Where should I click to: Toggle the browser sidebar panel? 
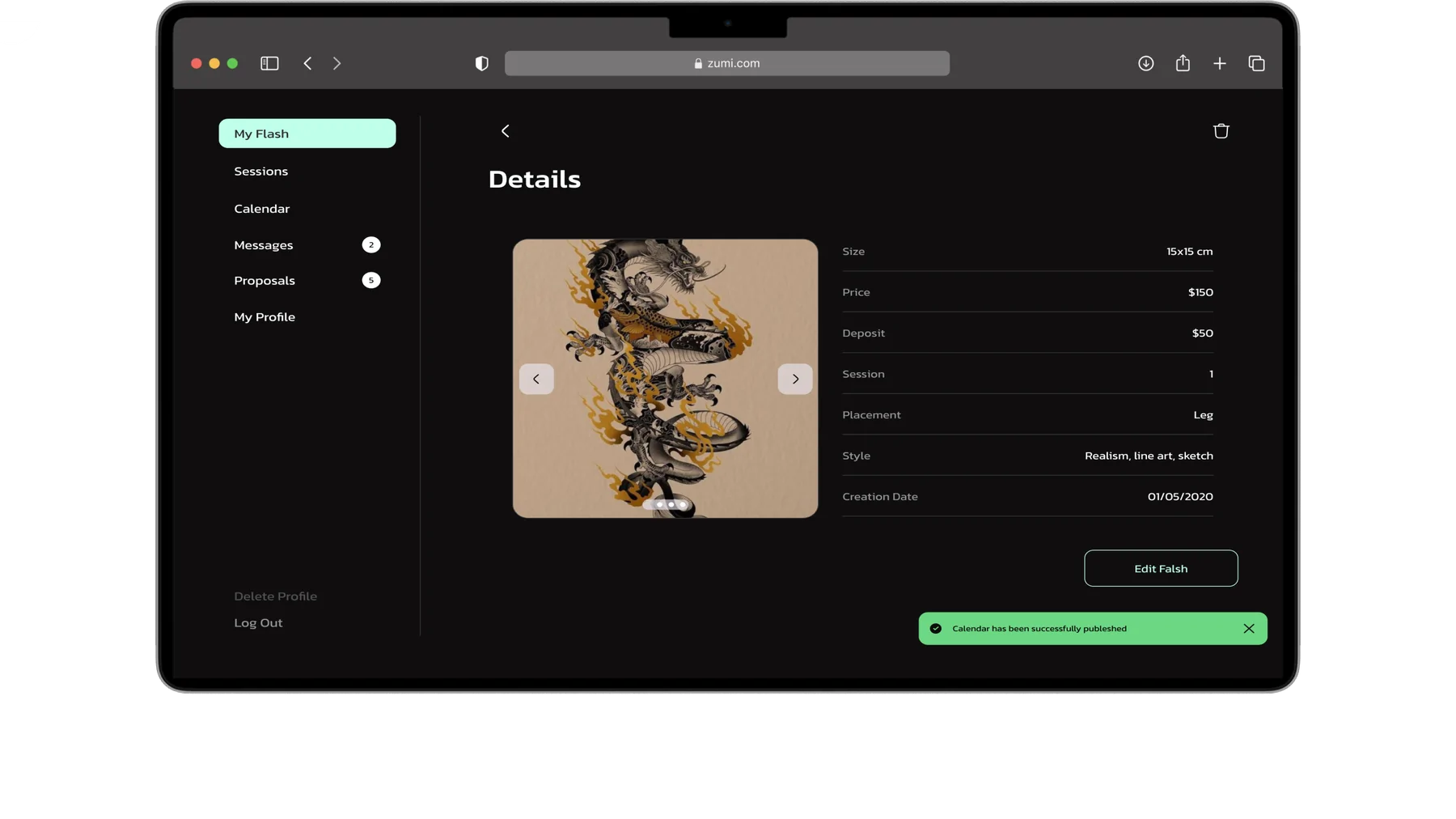(x=269, y=63)
